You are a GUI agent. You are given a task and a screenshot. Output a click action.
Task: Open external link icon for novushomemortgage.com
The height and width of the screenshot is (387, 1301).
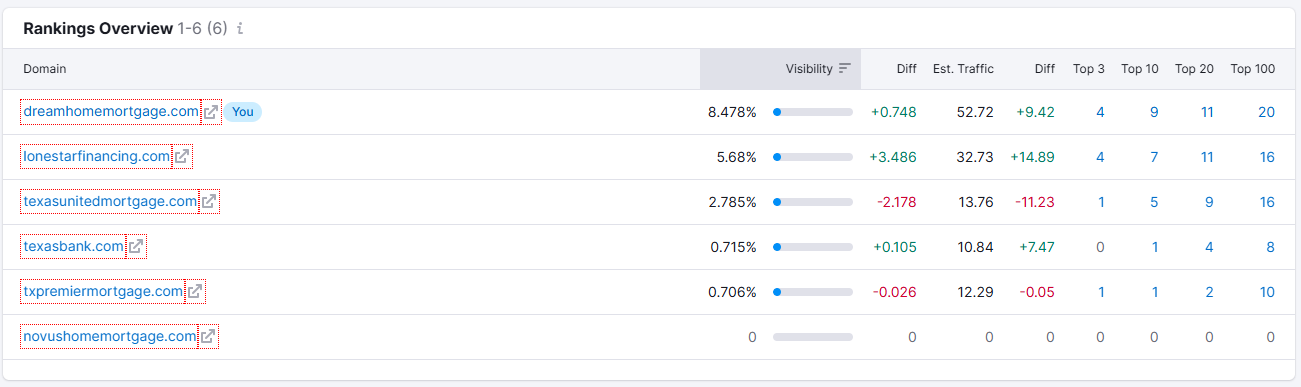click(x=208, y=337)
